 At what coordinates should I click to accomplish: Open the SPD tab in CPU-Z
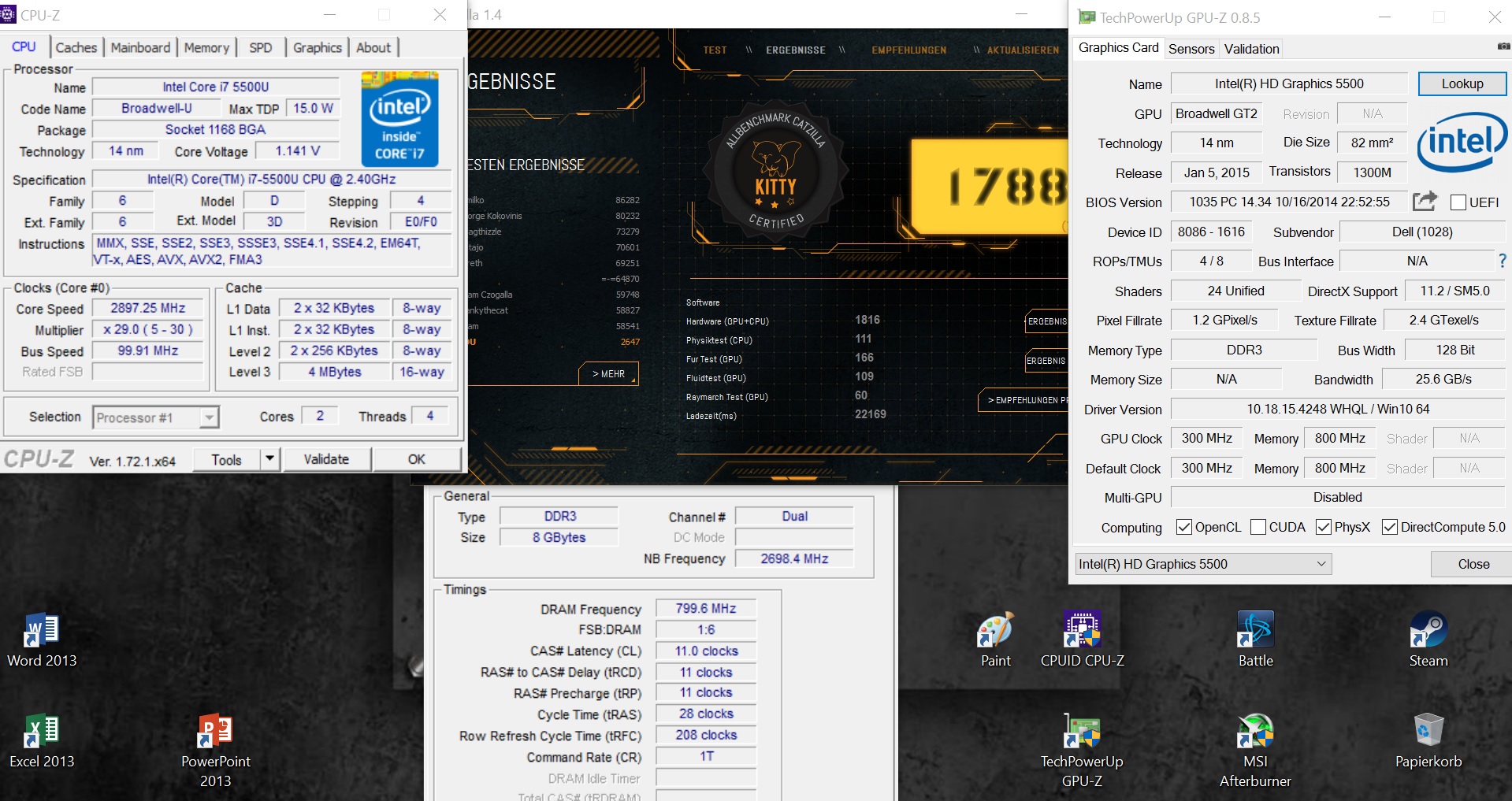(x=261, y=47)
